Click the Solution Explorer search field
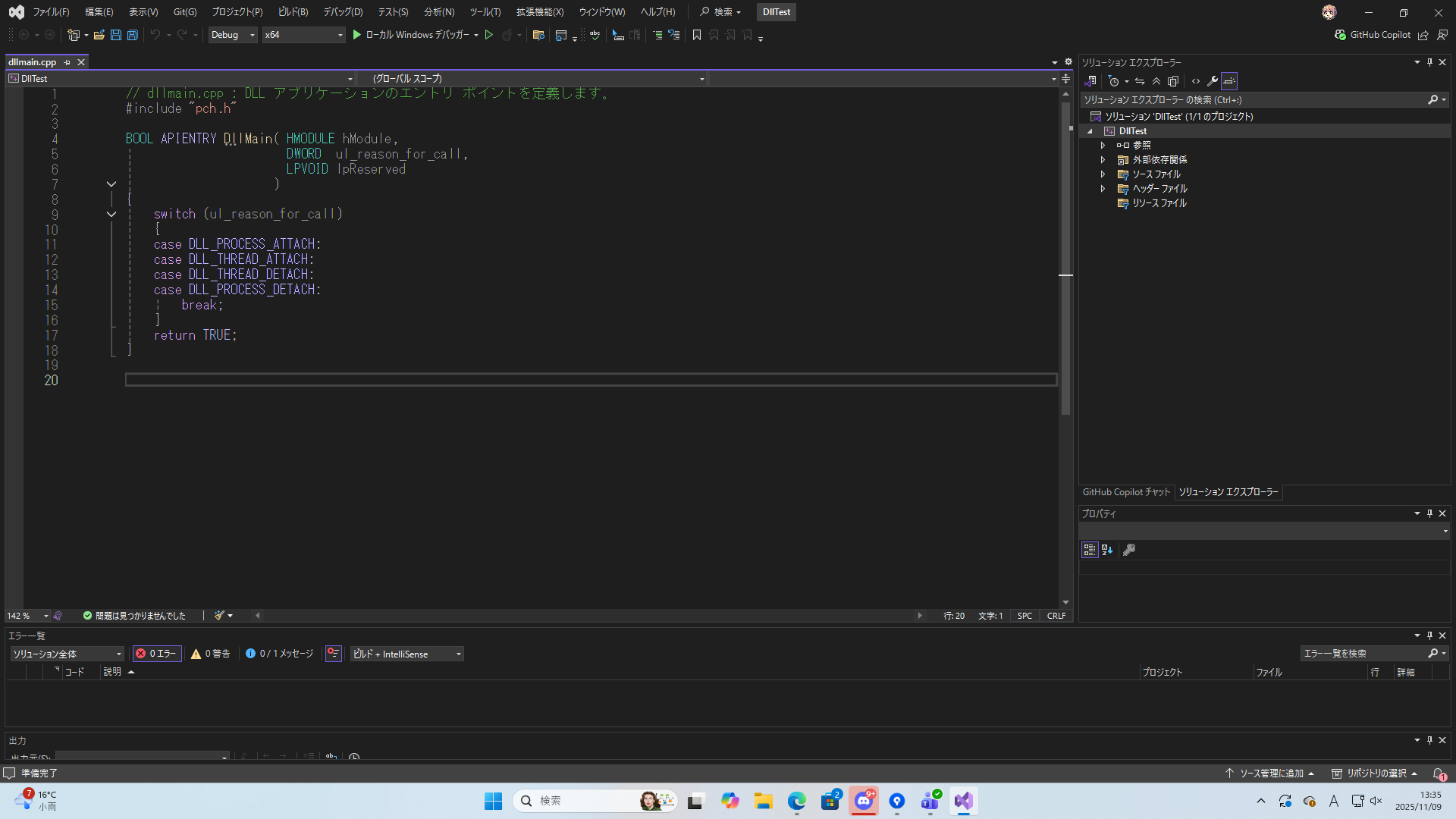This screenshot has width=1456, height=819. [1252, 100]
